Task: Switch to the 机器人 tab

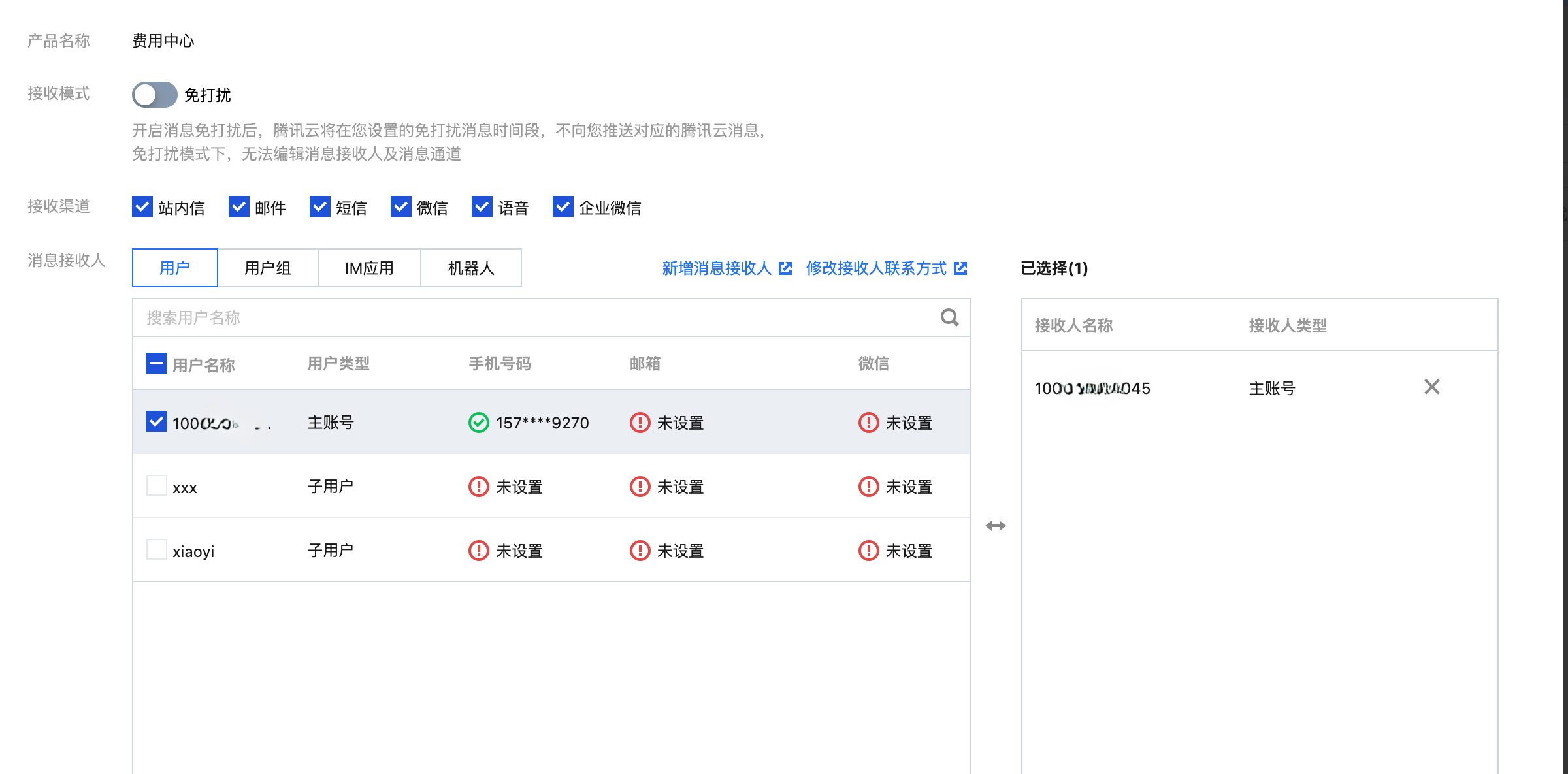Action: [x=470, y=268]
